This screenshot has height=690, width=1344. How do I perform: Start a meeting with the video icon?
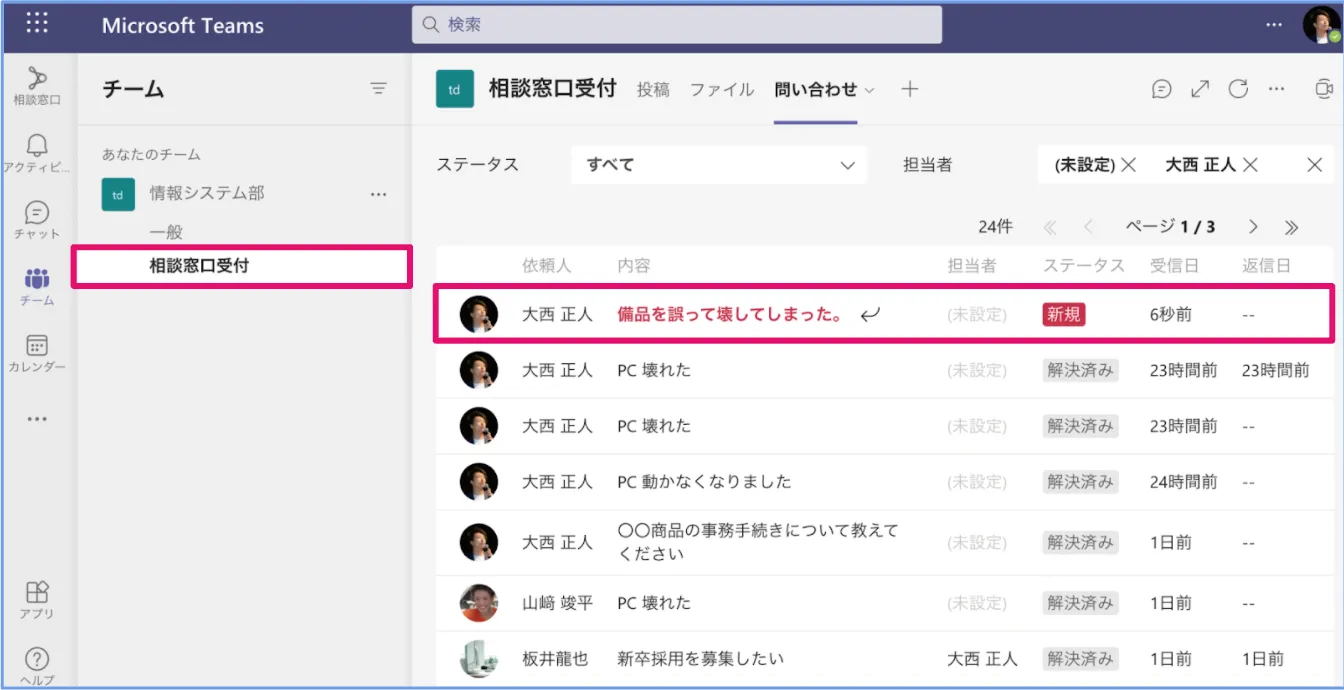(x=1324, y=89)
